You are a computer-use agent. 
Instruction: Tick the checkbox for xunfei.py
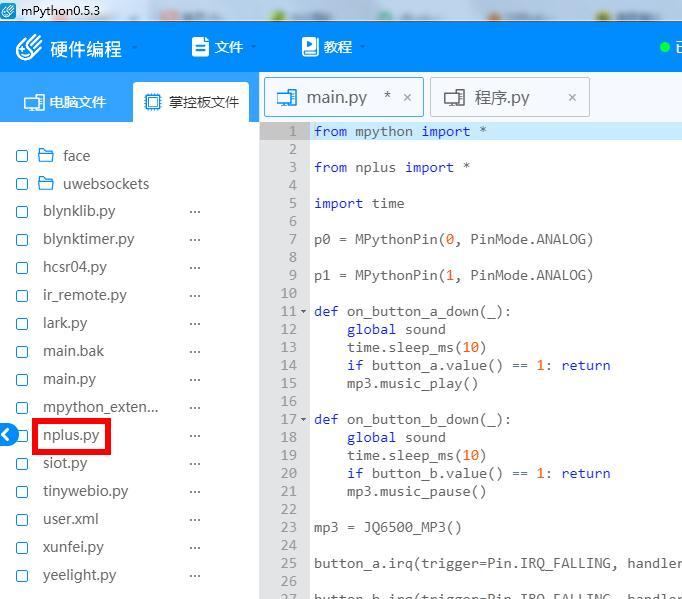pos(22,548)
